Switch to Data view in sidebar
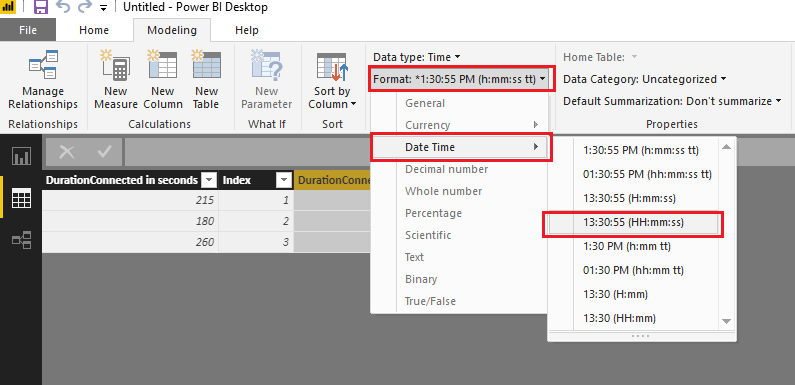 [21, 197]
